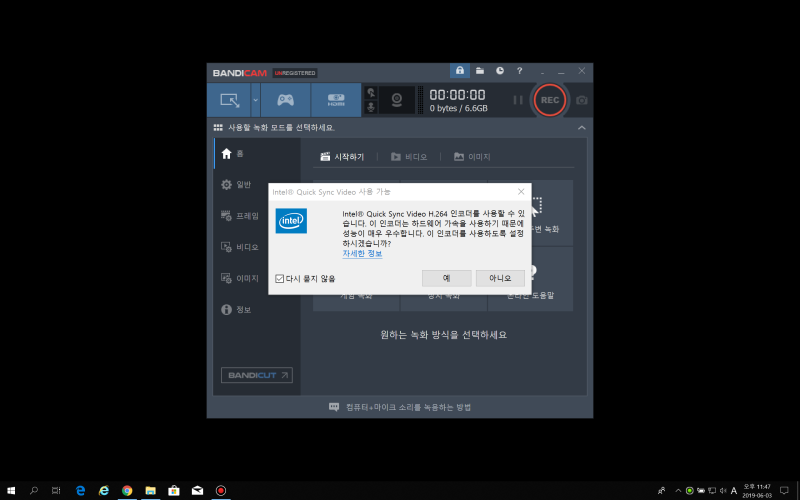Click green circle tray icon
The image size is (800, 500).
click(x=689, y=491)
